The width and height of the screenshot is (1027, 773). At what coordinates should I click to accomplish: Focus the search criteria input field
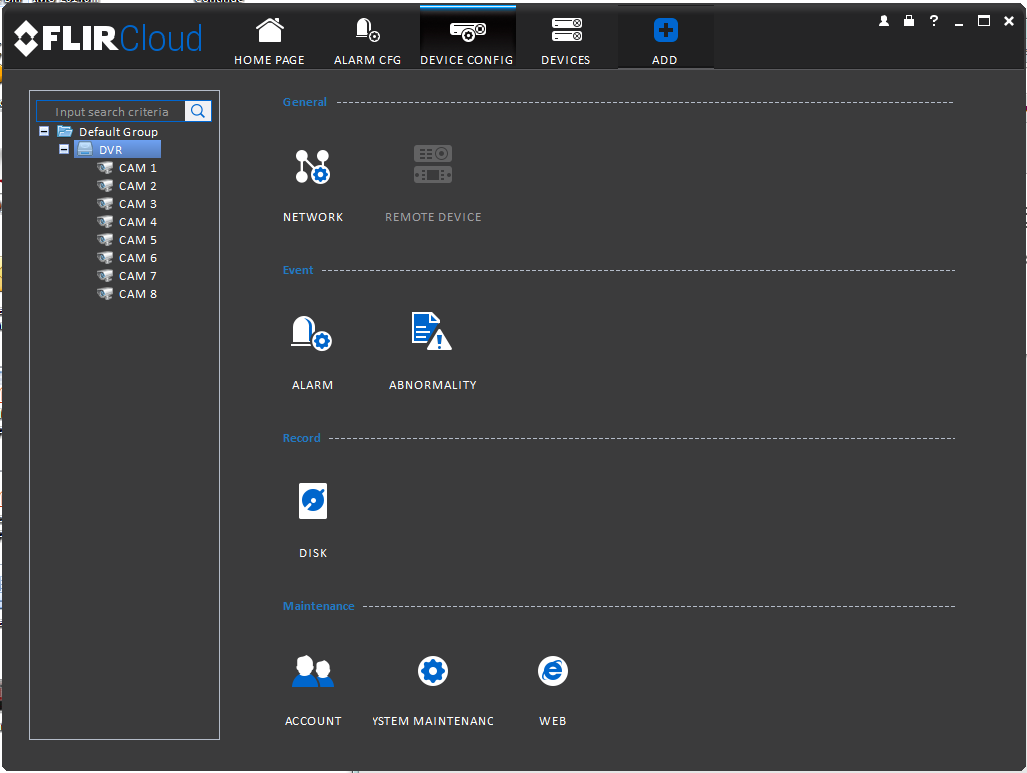(111, 111)
